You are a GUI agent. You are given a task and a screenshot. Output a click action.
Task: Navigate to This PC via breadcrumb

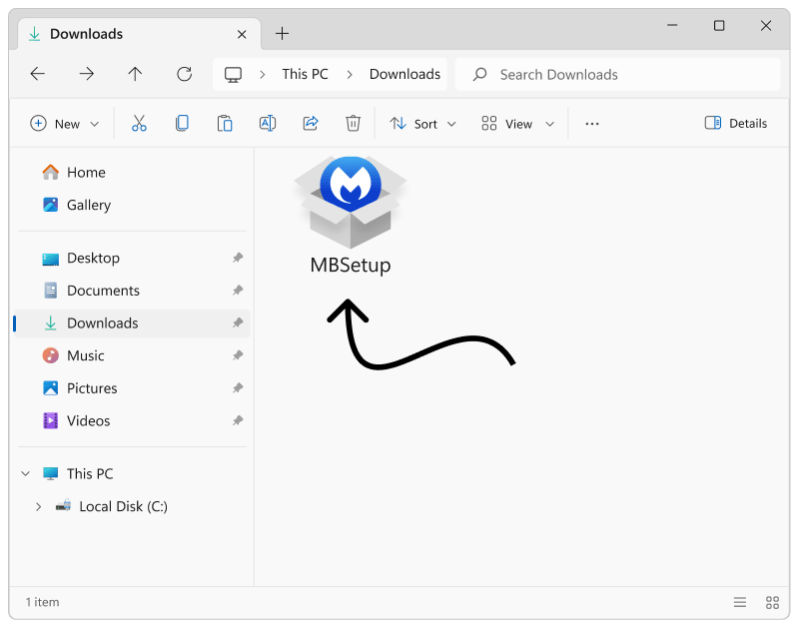click(x=304, y=74)
